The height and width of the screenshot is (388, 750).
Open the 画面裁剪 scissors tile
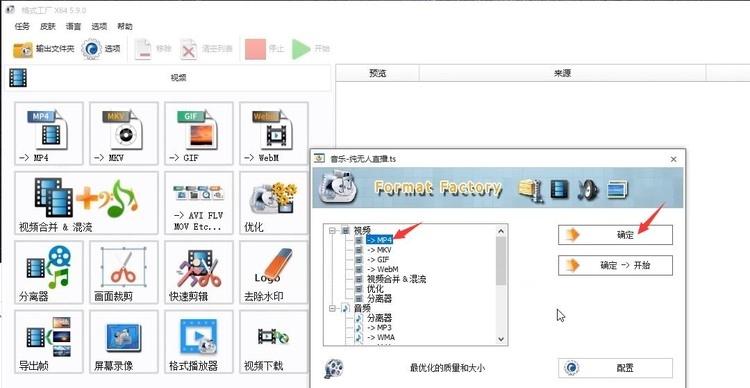[124, 272]
